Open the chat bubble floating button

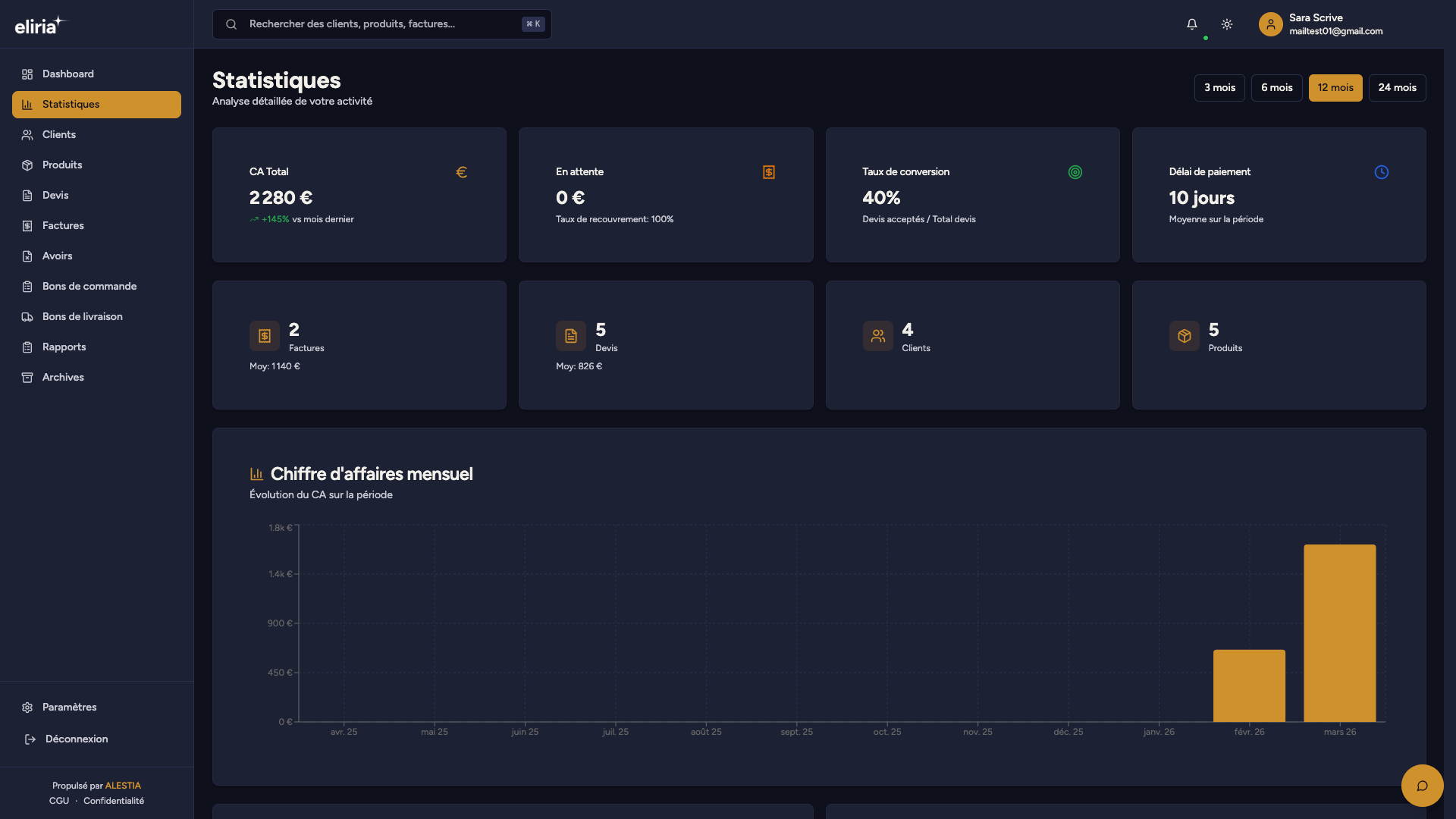tap(1422, 786)
